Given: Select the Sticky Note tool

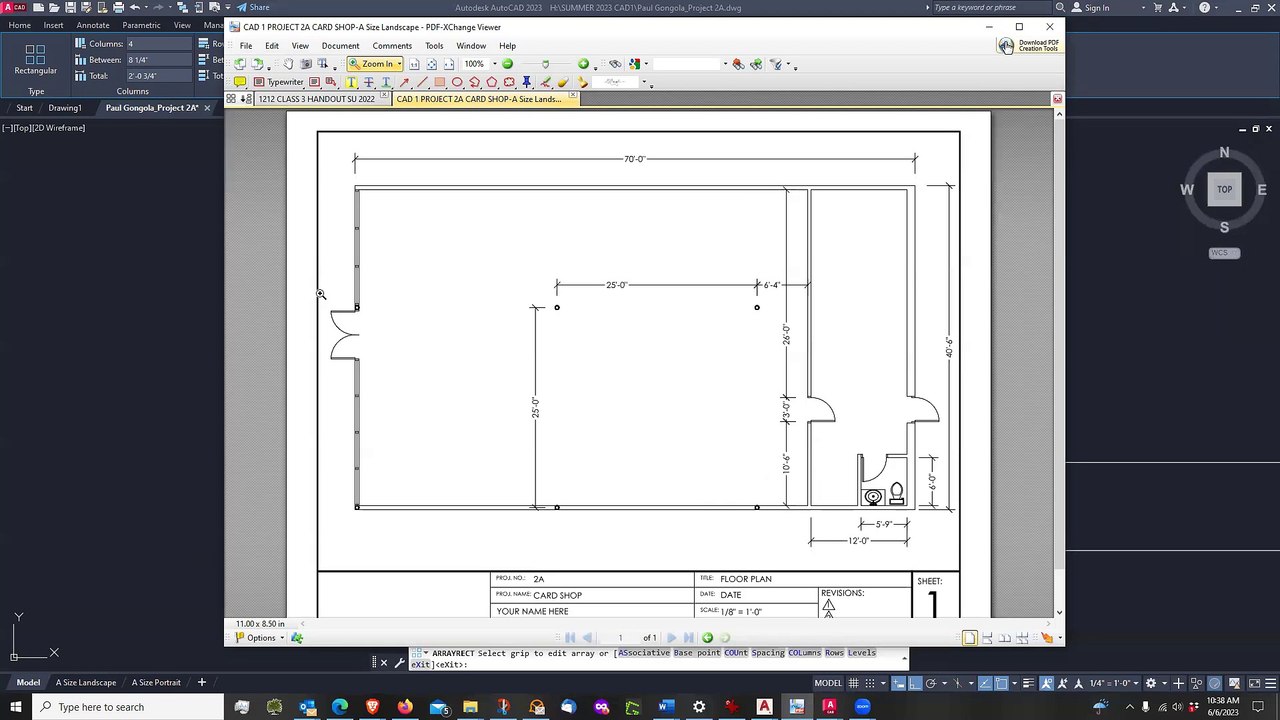Looking at the screenshot, I should point(240,82).
